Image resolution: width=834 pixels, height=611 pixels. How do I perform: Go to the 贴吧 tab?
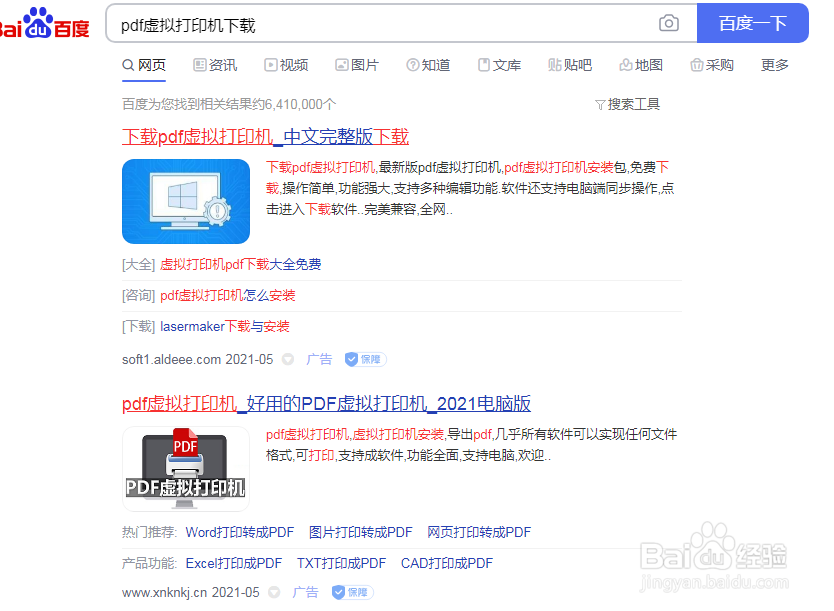(x=570, y=65)
